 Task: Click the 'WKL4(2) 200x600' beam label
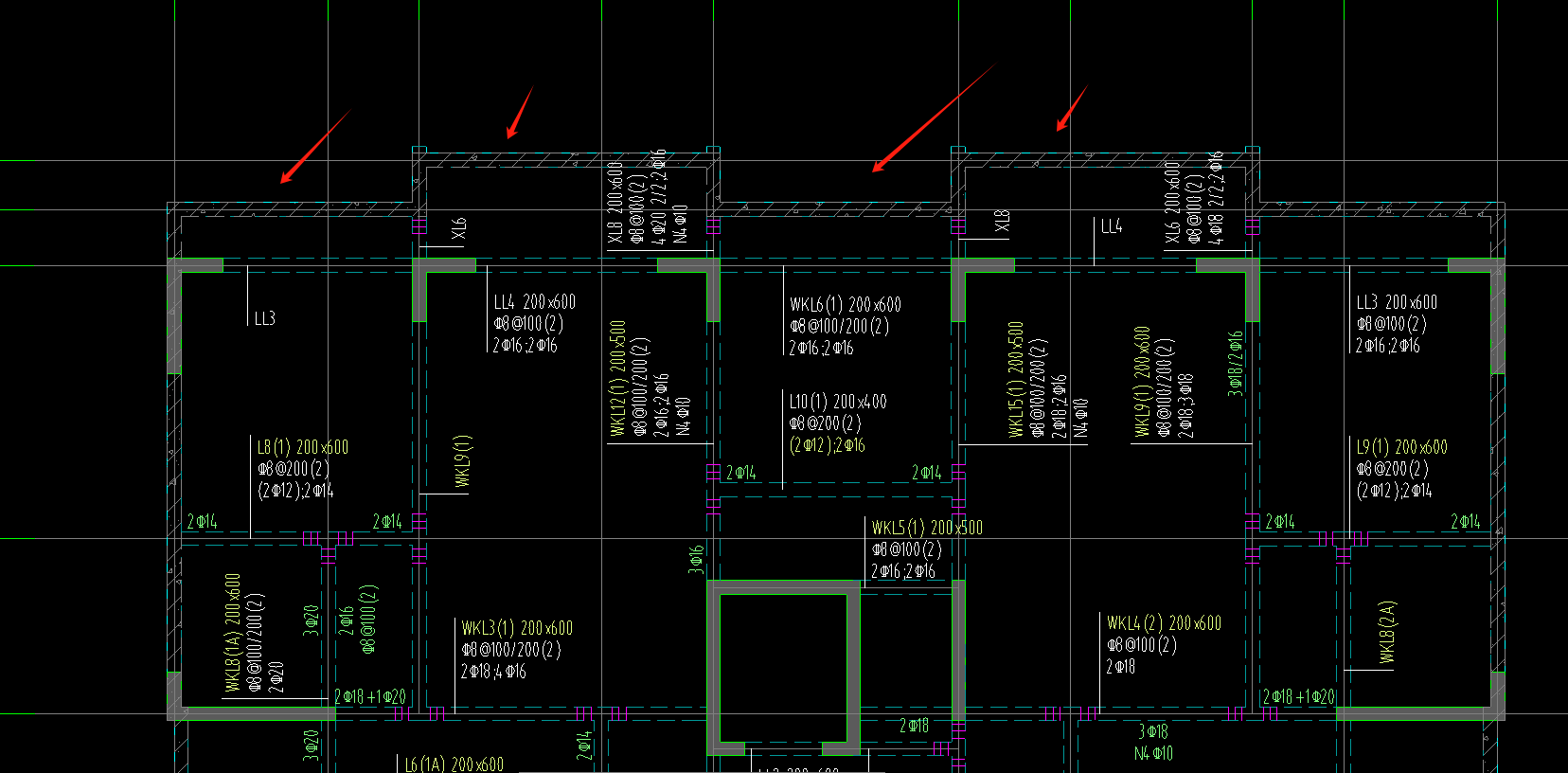click(1164, 623)
